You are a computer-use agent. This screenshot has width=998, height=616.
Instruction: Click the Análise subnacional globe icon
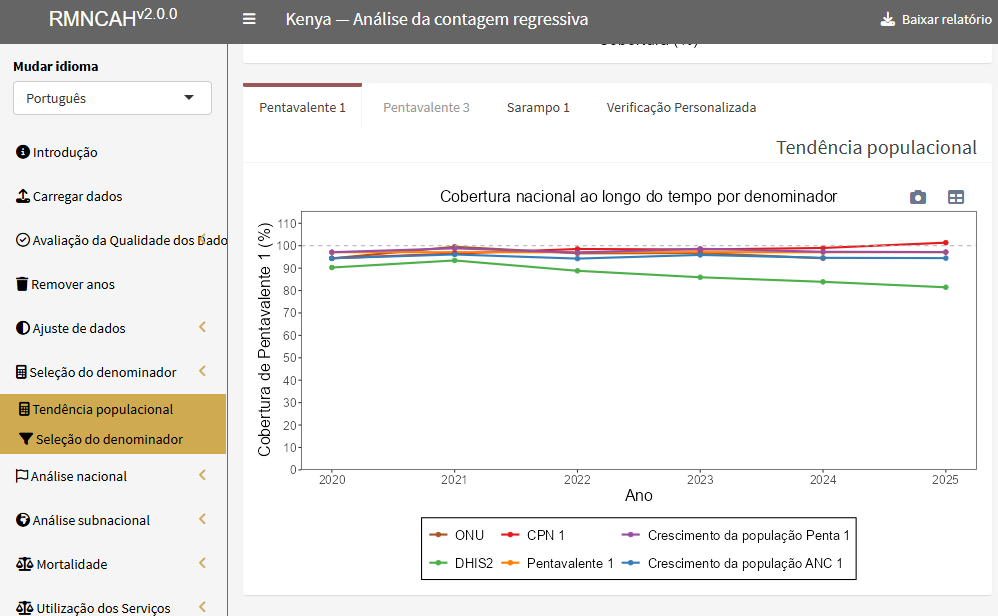(x=23, y=520)
